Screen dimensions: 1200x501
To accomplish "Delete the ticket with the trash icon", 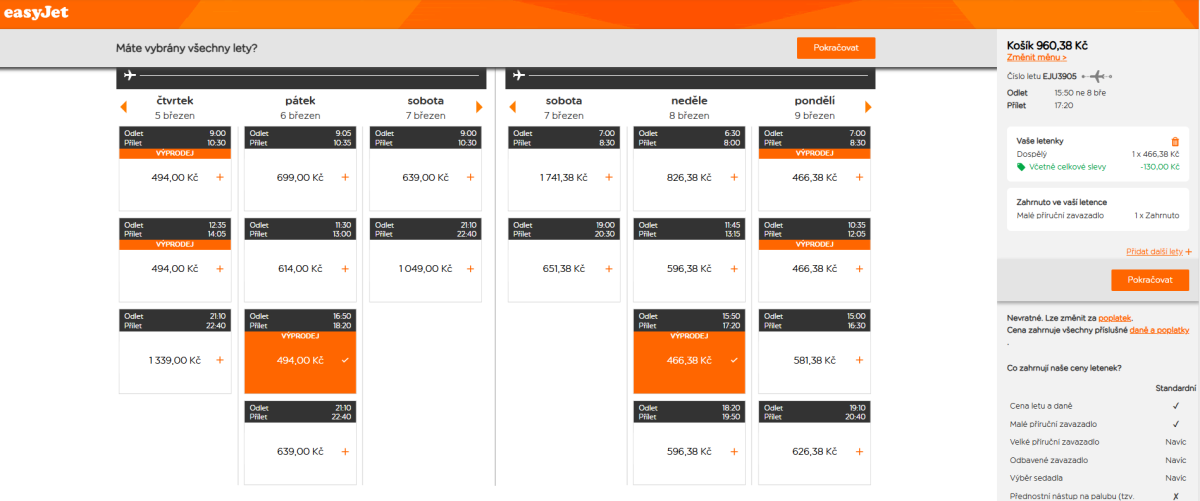I will pyautogui.click(x=1174, y=142).
